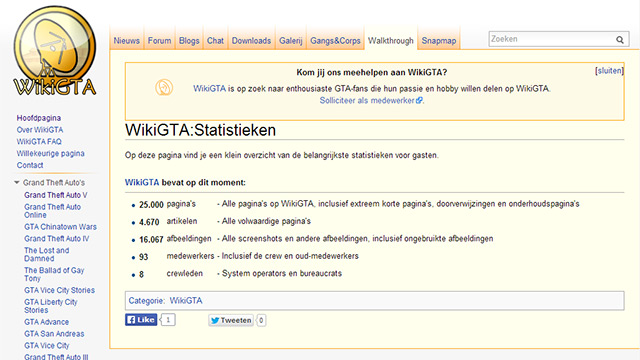Screen dimensions: 640x360
Task: Collapse the Grand Theft Auto's sidebar section
Action: pyautogui.click(x=17, y=182)
